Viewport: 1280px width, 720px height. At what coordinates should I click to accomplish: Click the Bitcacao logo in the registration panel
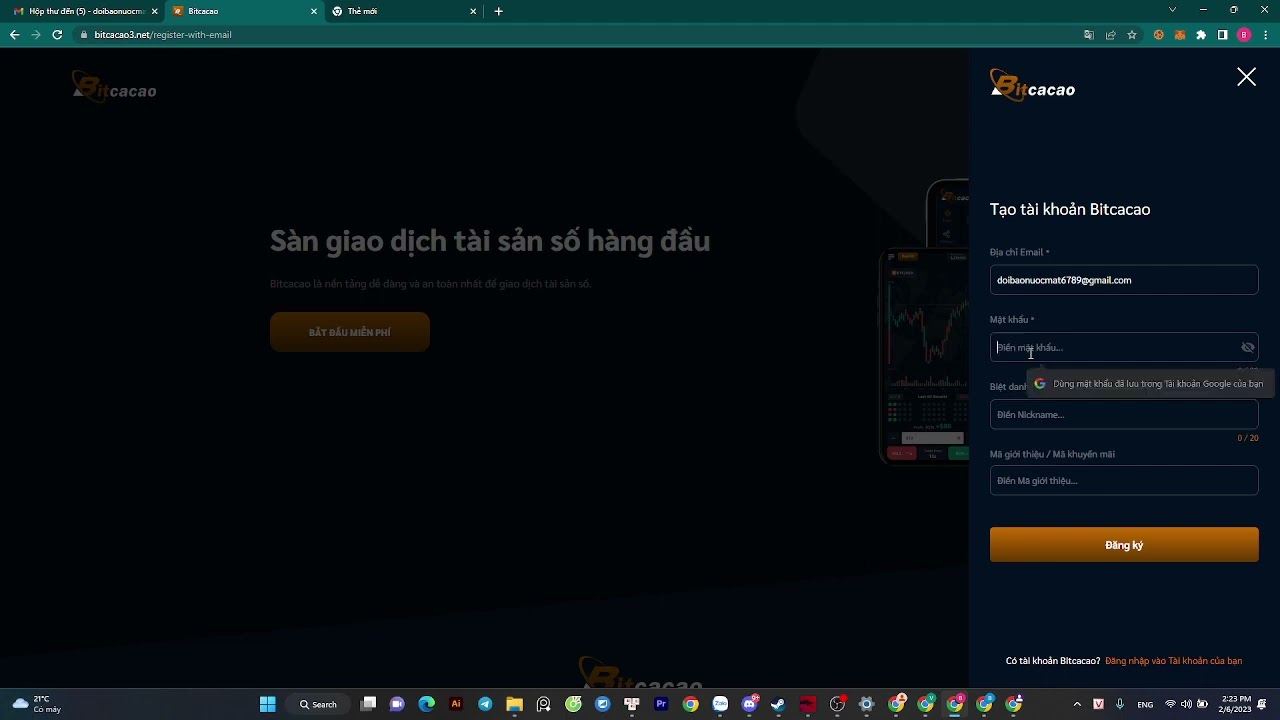click(1032, 86)
